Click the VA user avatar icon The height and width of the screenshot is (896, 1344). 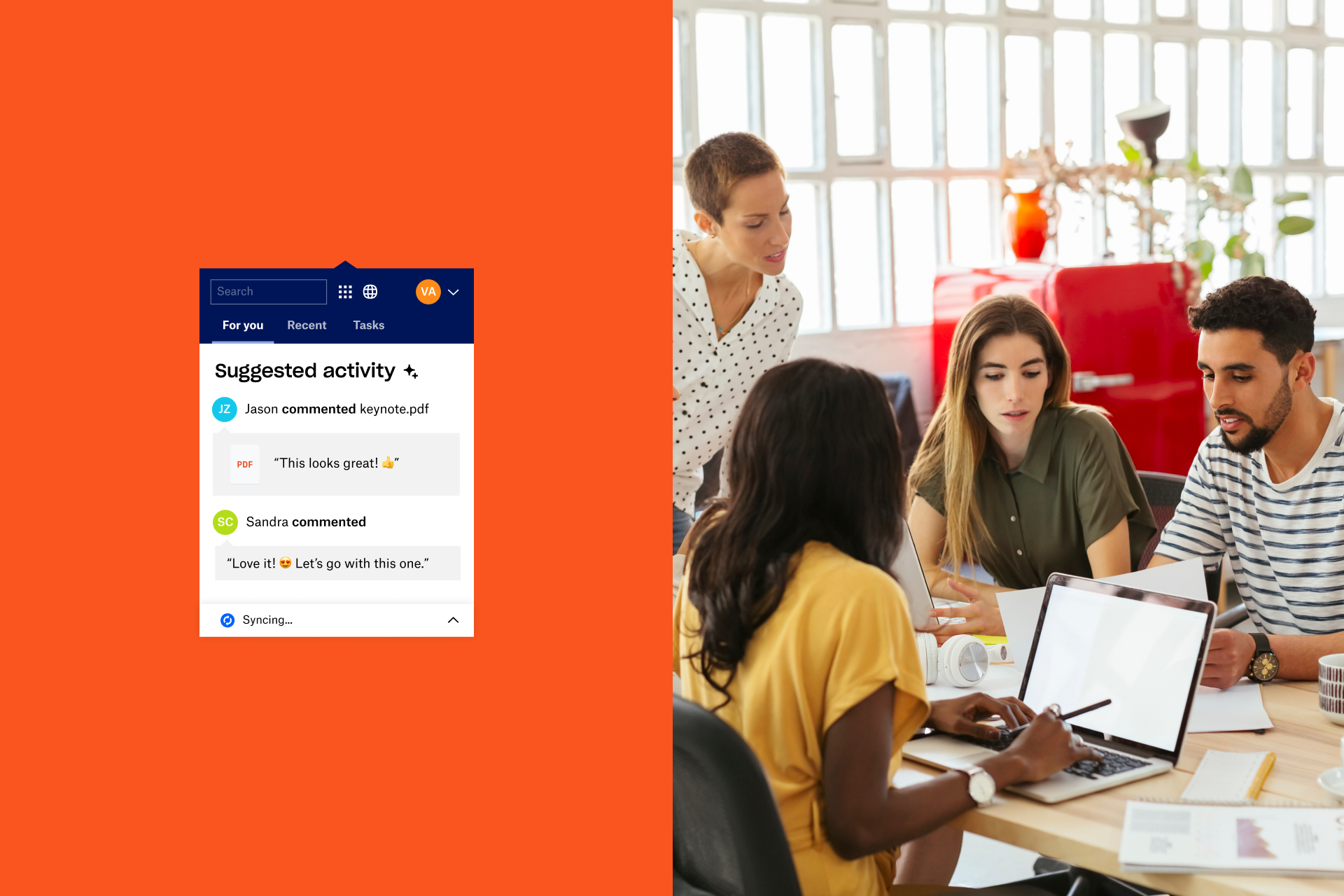point(429,291)
